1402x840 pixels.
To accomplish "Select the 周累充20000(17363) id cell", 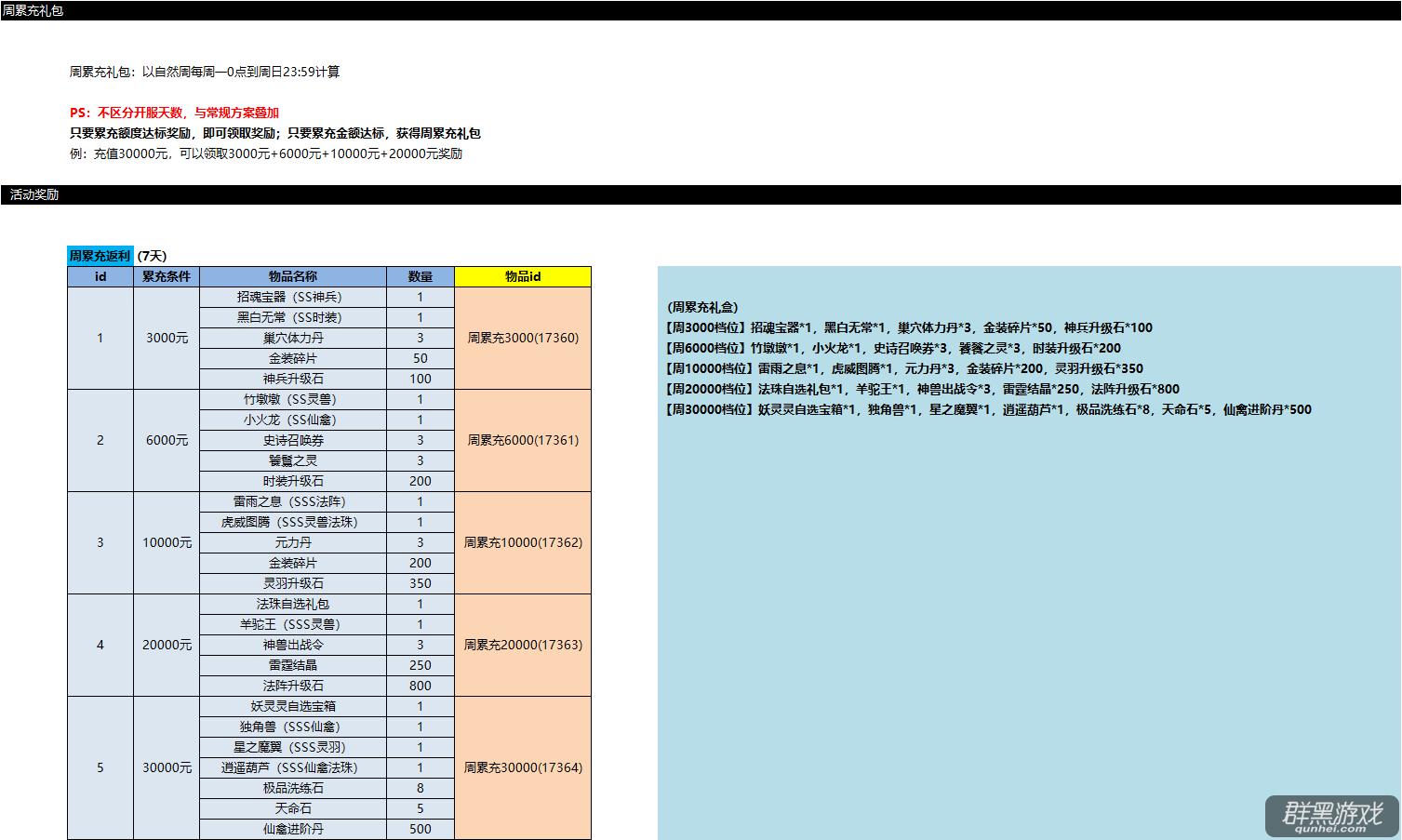I will [523, 645].
